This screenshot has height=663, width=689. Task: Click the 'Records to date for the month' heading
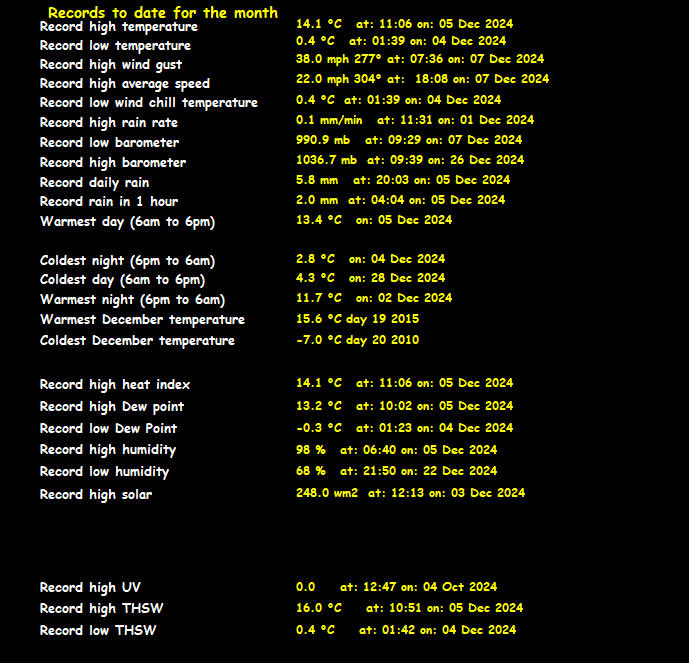[163, 13]
